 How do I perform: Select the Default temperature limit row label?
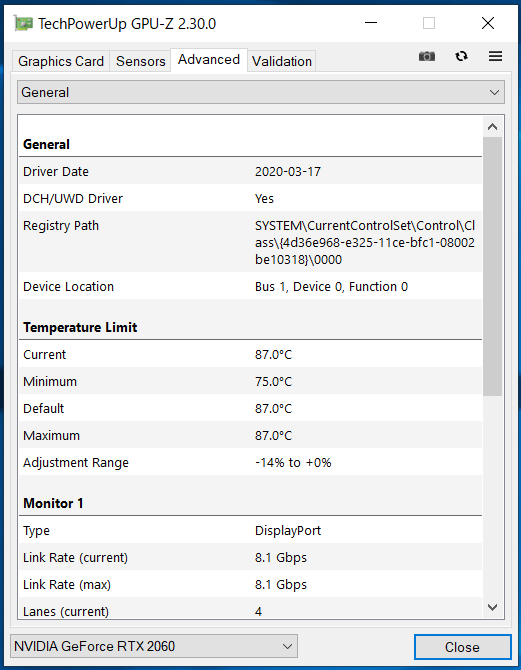[x=44, y=408]
